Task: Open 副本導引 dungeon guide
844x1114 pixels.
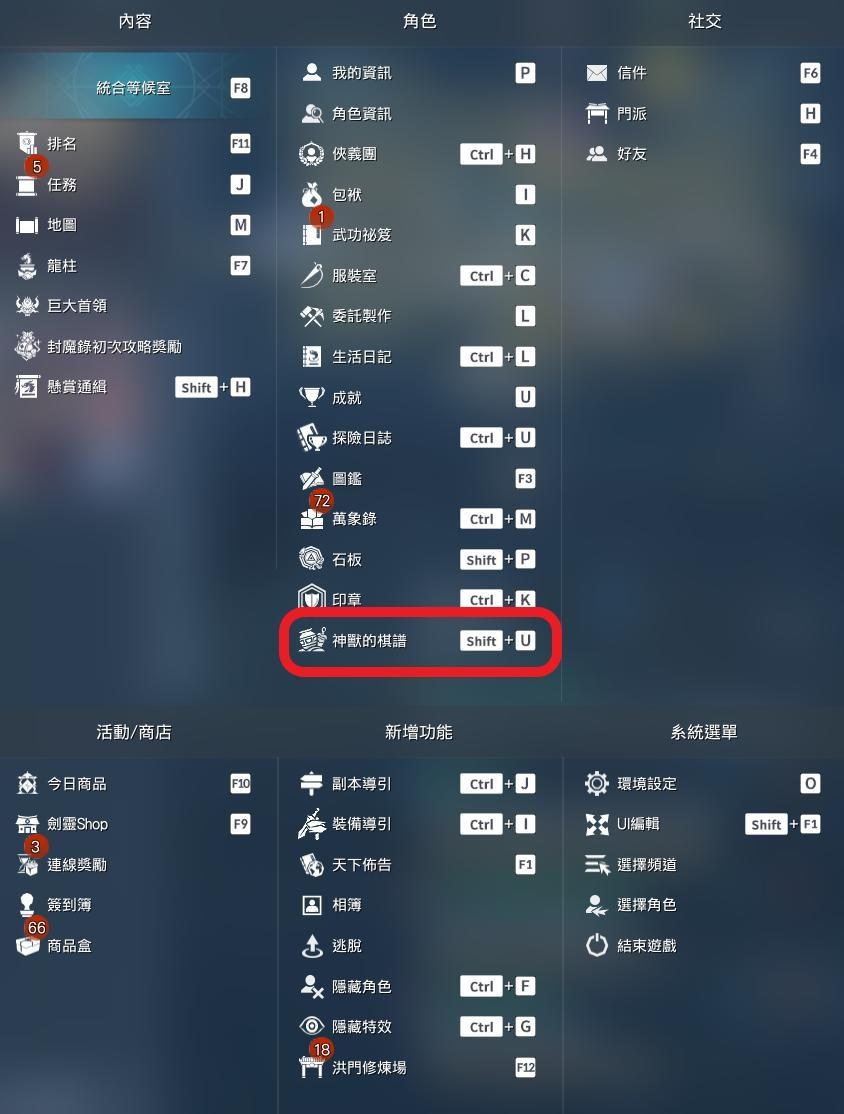Action: pyautogui.click(x=418, y=783)
